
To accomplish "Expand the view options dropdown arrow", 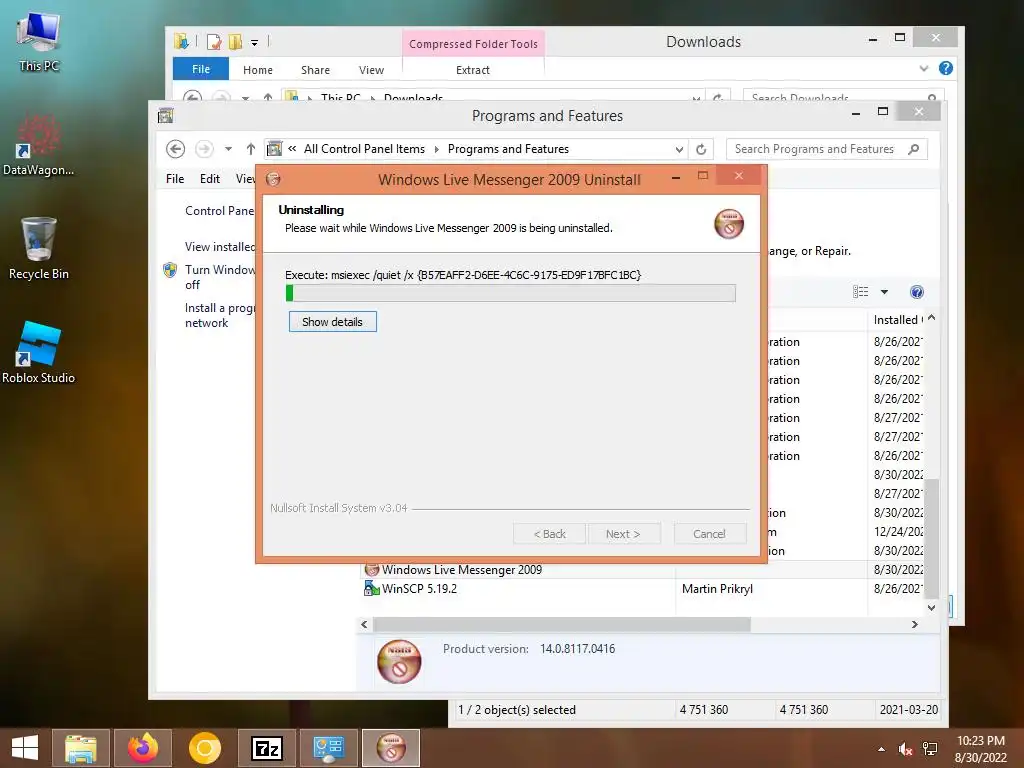I will (x=884, y=292).
